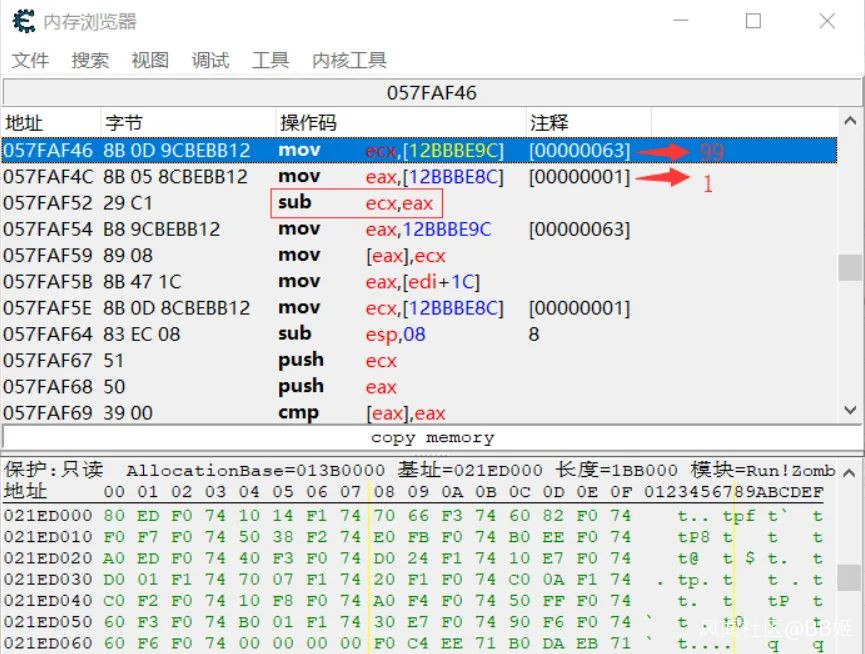Click comment [00000063] on row 057FAF54
865x654 pixels.
click(579, 229)
